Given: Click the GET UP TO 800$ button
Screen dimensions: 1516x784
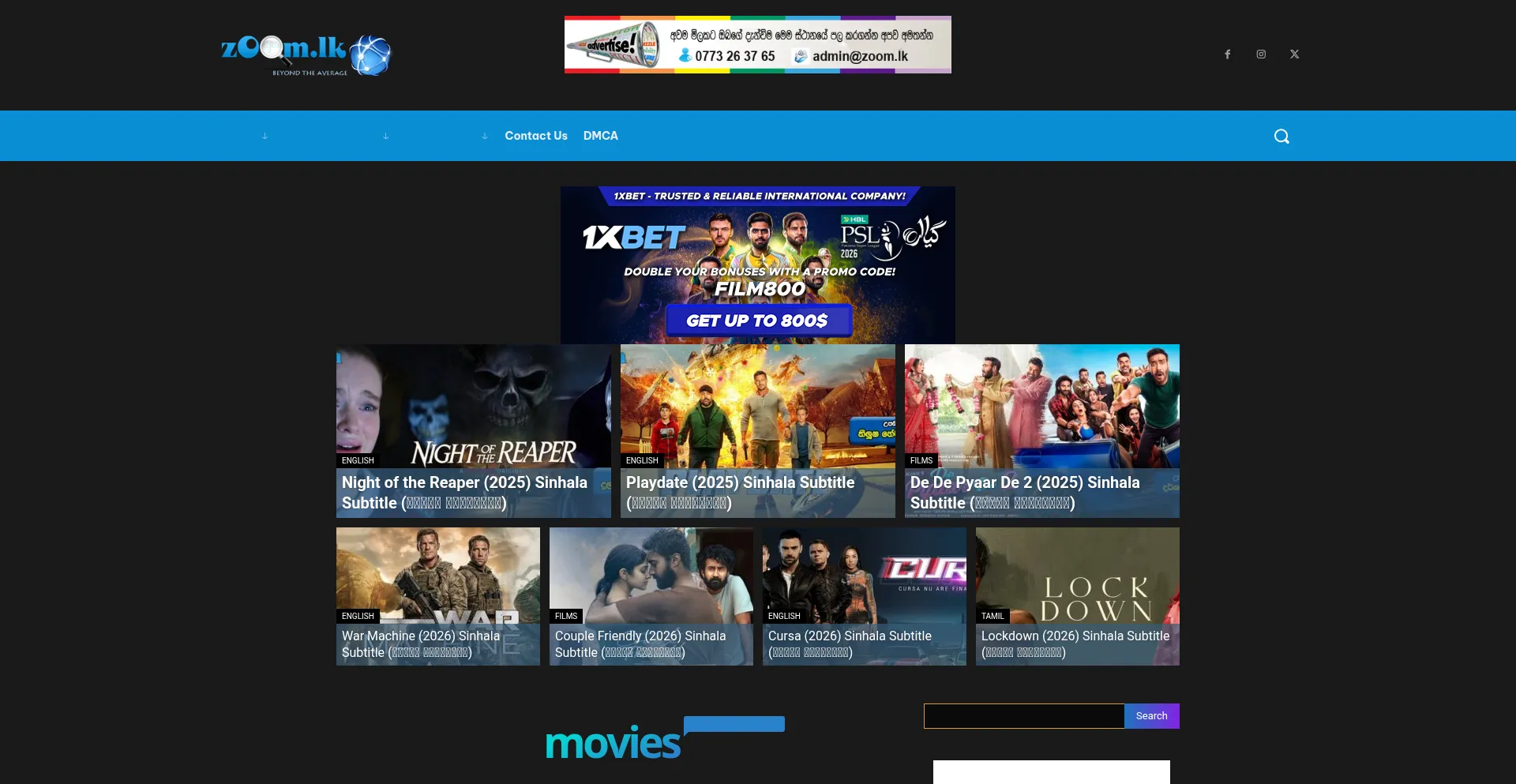Looking at the screenshot, I should coord(758,321).
